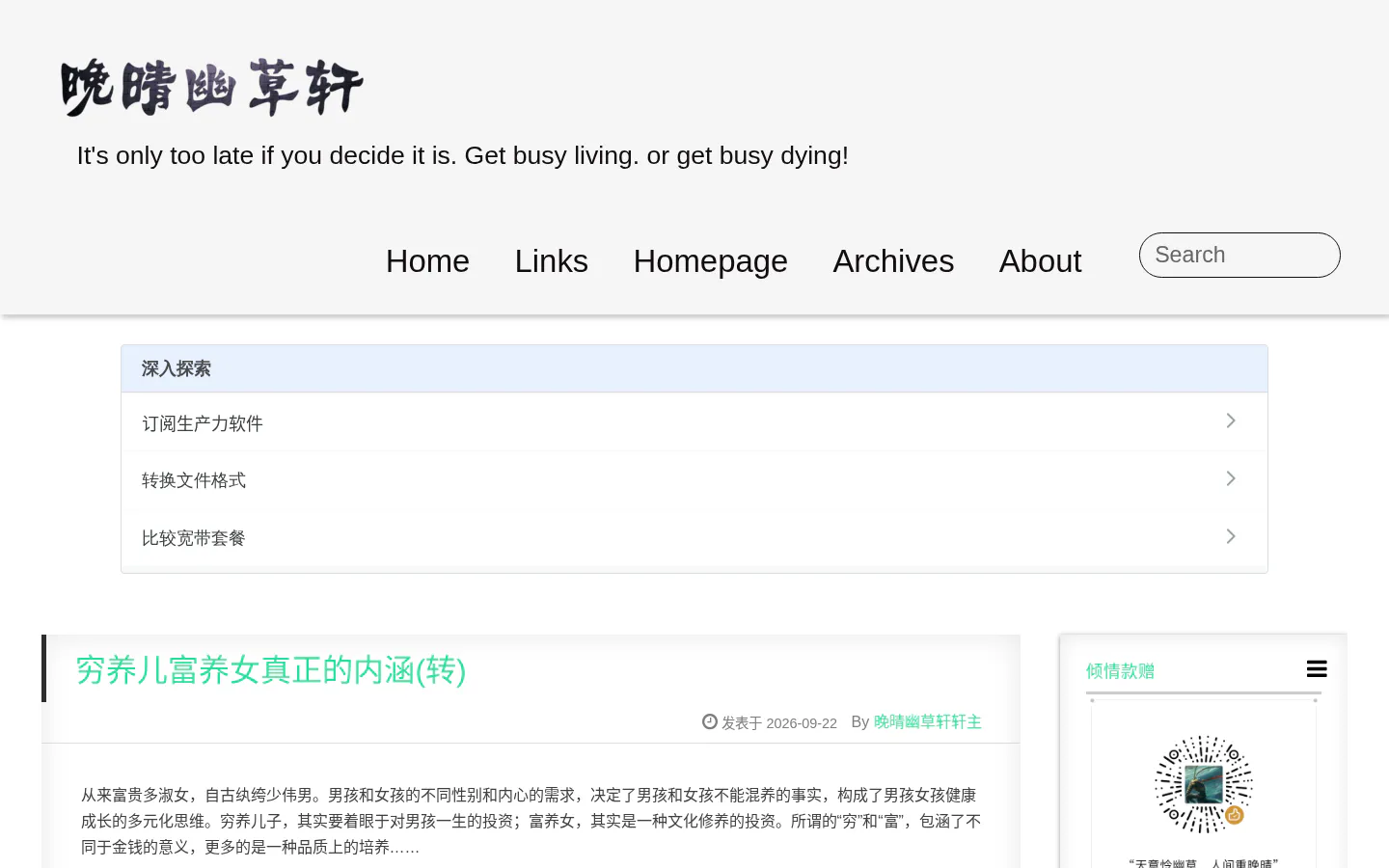Click the 转换文件格式 text
The image size is (1389, 868).
(x=194, y=480)
